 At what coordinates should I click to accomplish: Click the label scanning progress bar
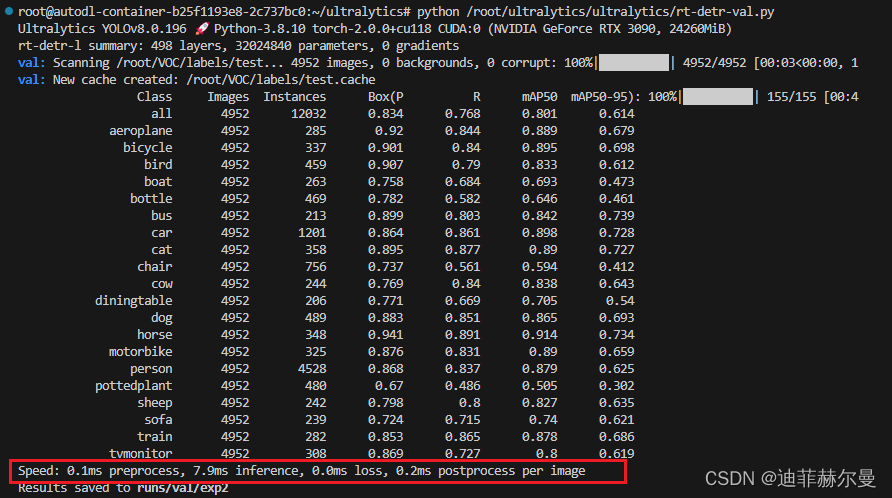point(634,63)
